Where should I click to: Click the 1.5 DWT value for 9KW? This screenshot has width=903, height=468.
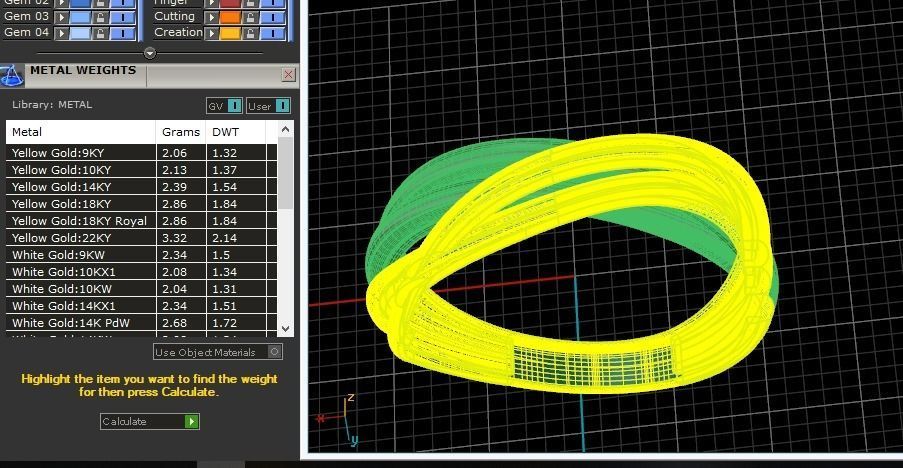coord(221,255)
